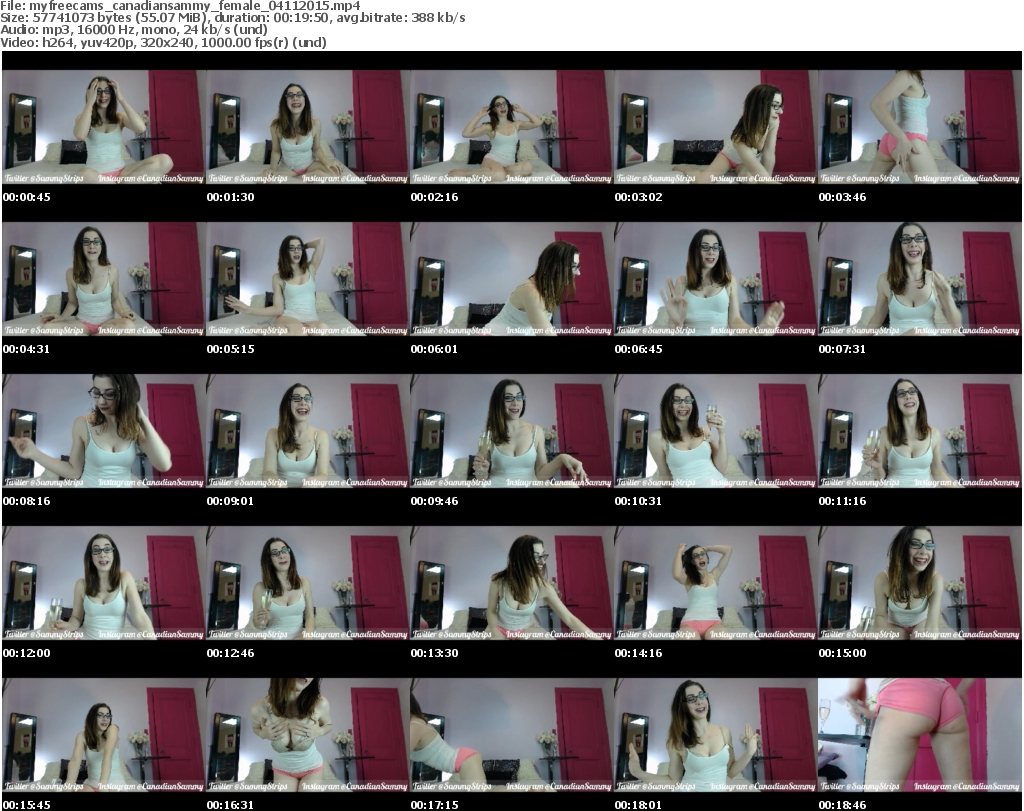The image size is (1024, 811).
Task: Select the thumbnail frame at 00:18:46
Action: (x=920, y=735)
